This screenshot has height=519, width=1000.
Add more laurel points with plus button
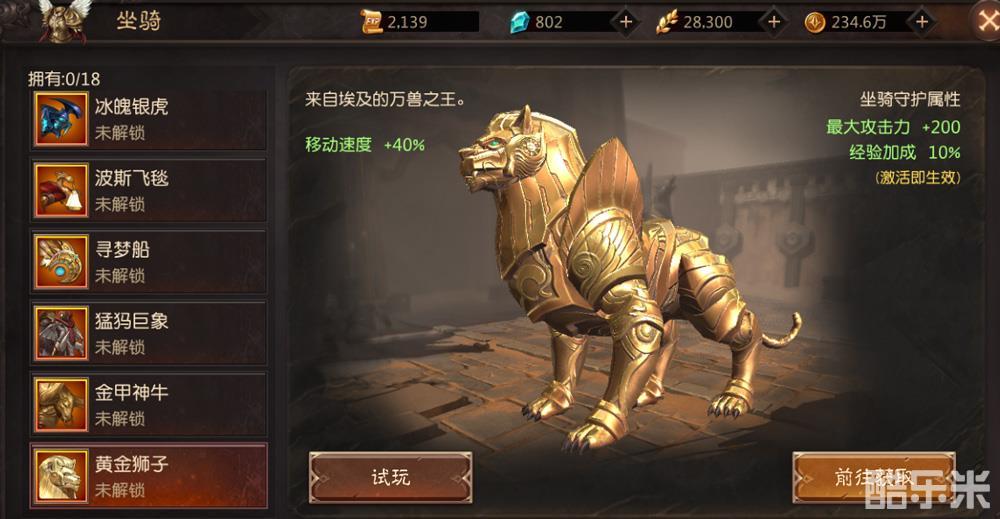(x=774, y=22)
